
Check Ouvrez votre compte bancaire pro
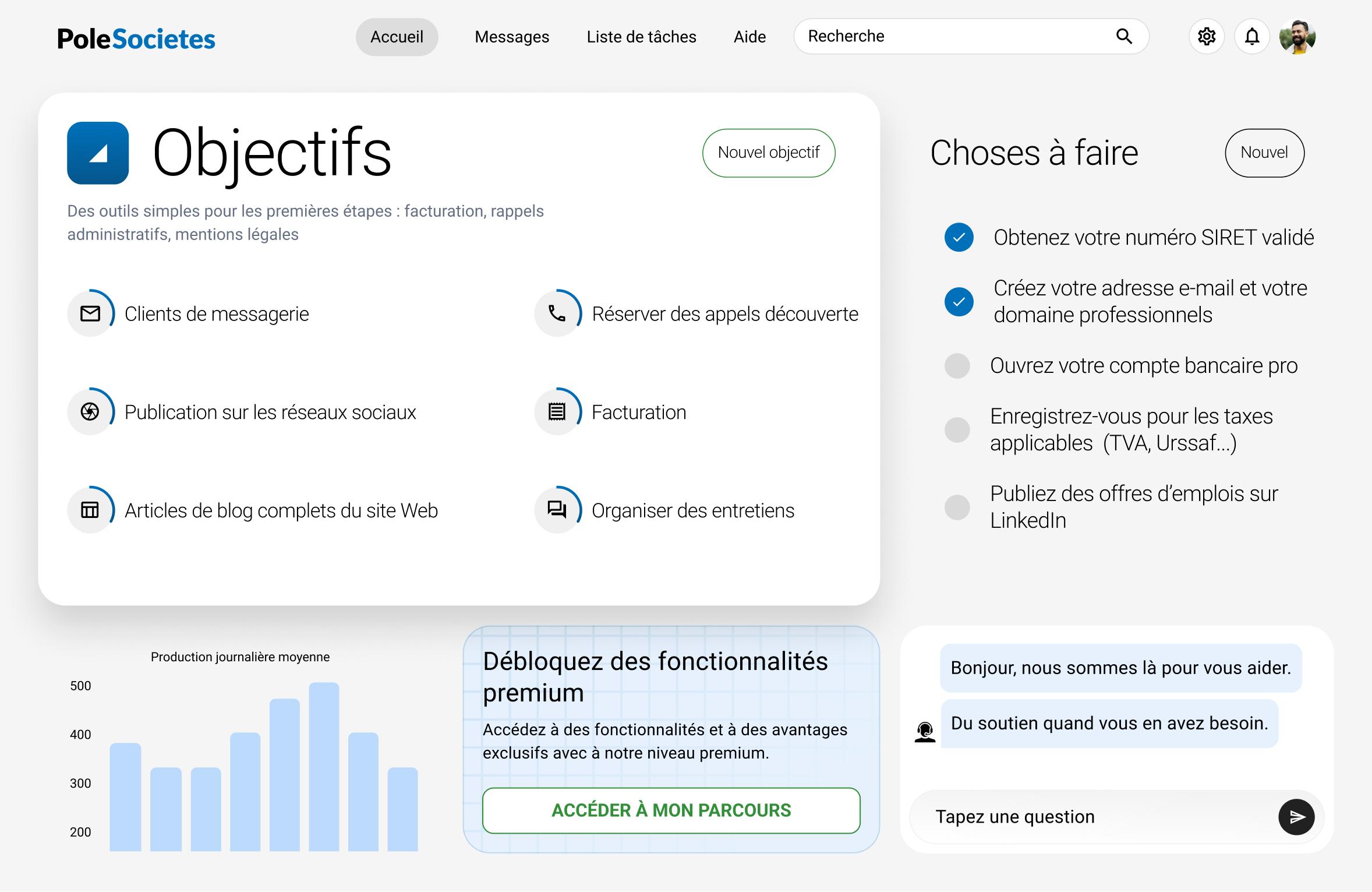(958, 365)
